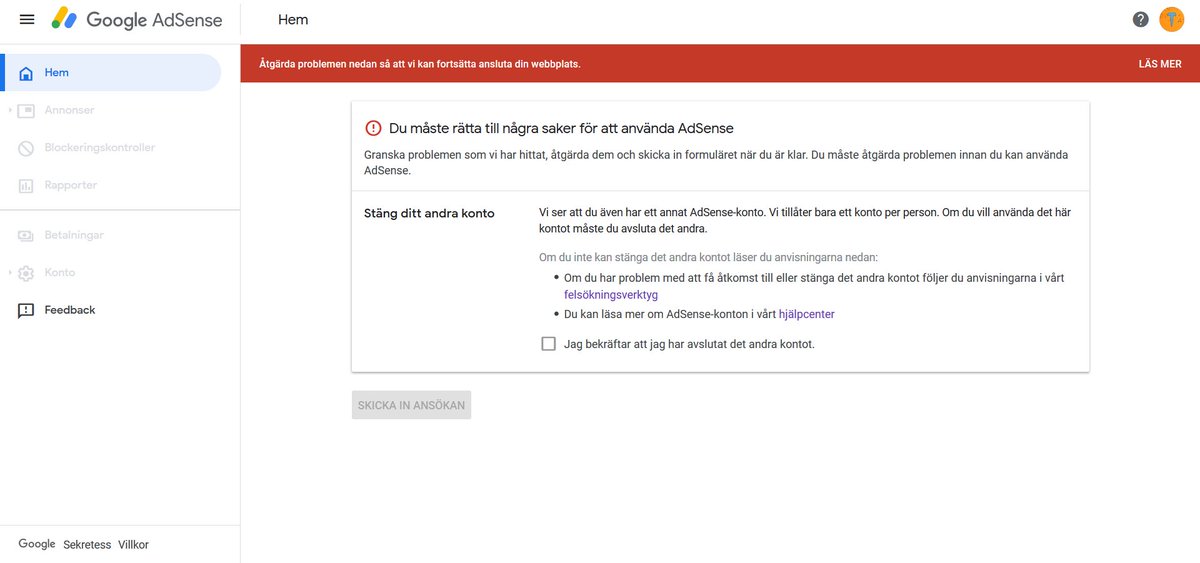Open the hamburger main menu
Image resolution: width=1200 pixels, height=563 pixels.
coord(27,20)
